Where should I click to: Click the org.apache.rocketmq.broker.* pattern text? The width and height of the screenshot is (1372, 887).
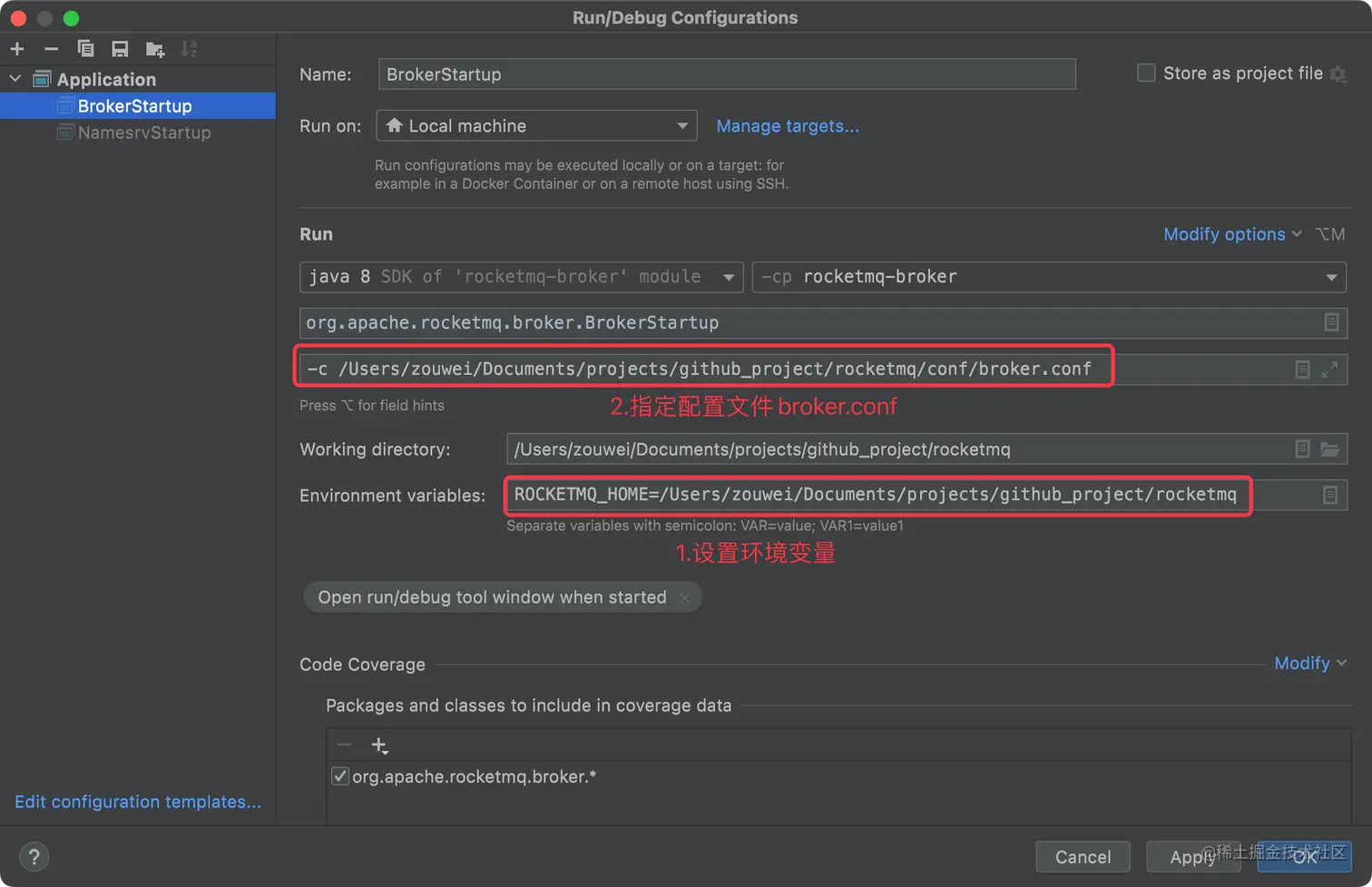[x=474, y=777]
